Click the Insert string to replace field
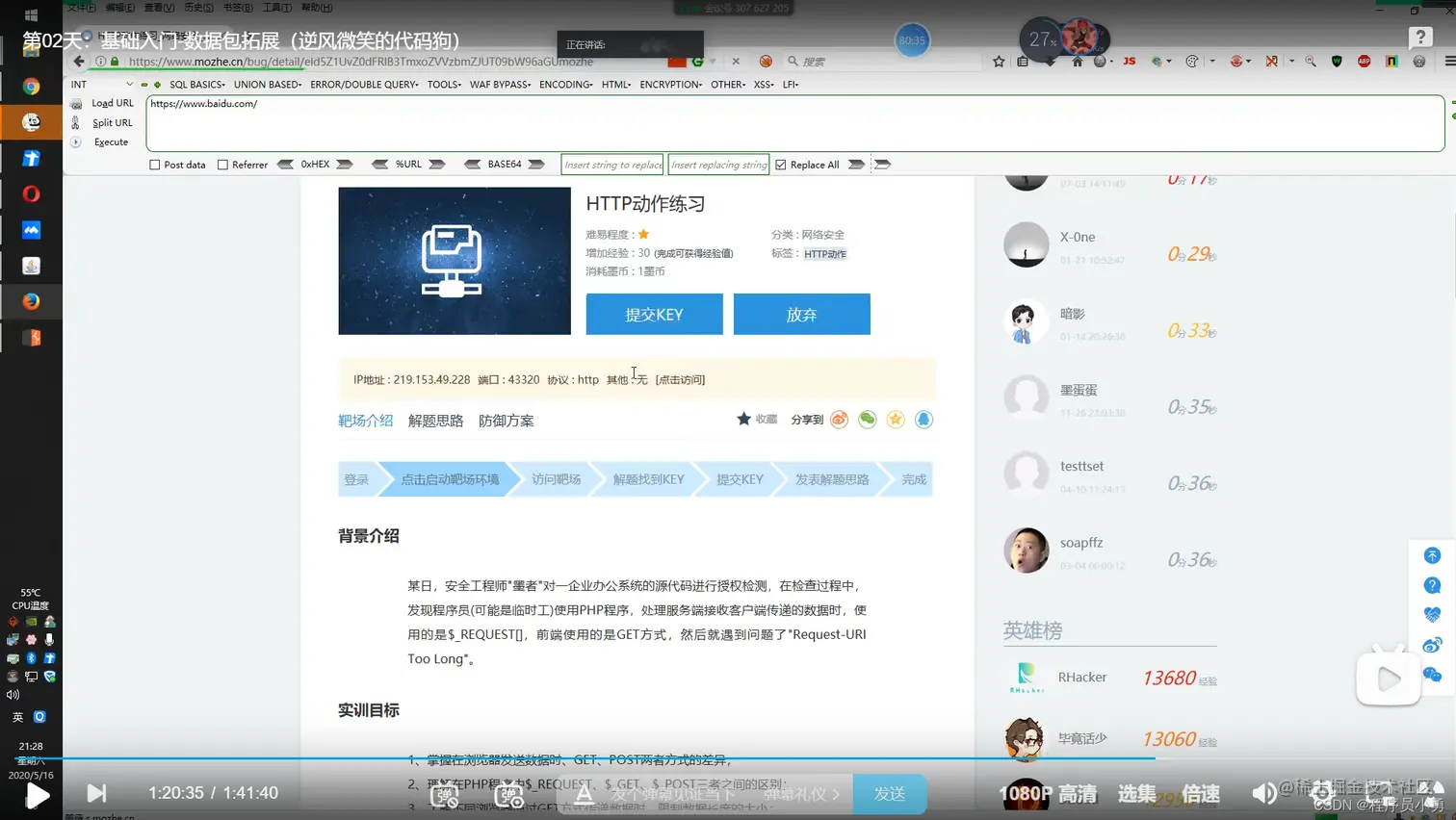The image size is (1456, 820). tap(612, 165)
